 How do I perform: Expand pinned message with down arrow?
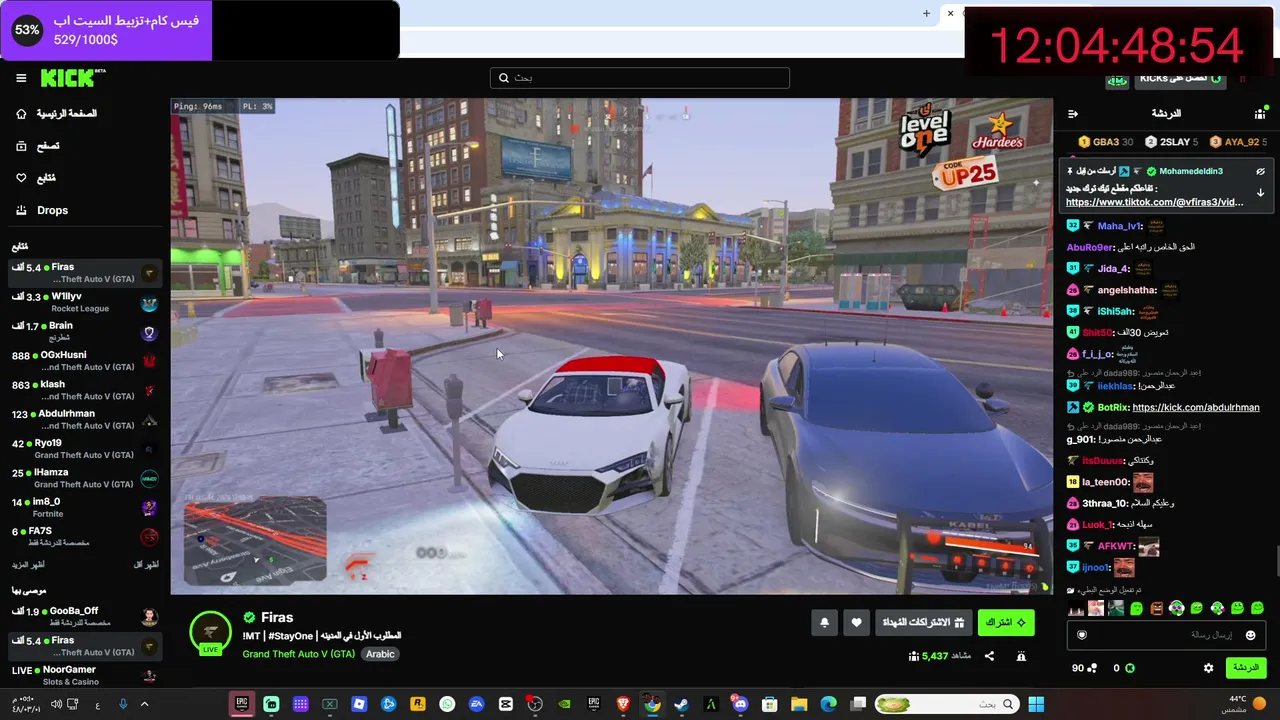click(1260, 192)
